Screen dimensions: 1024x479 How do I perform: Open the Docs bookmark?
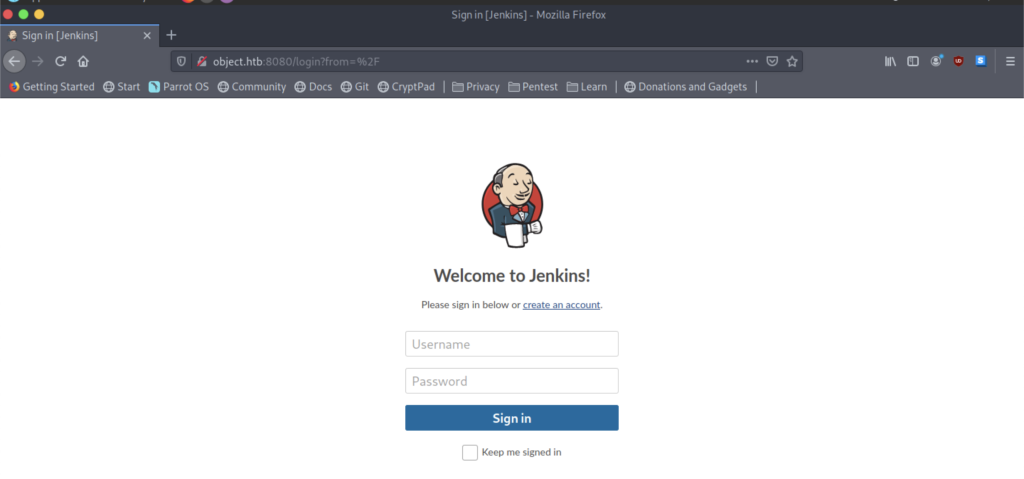click(x=313, y=87)
